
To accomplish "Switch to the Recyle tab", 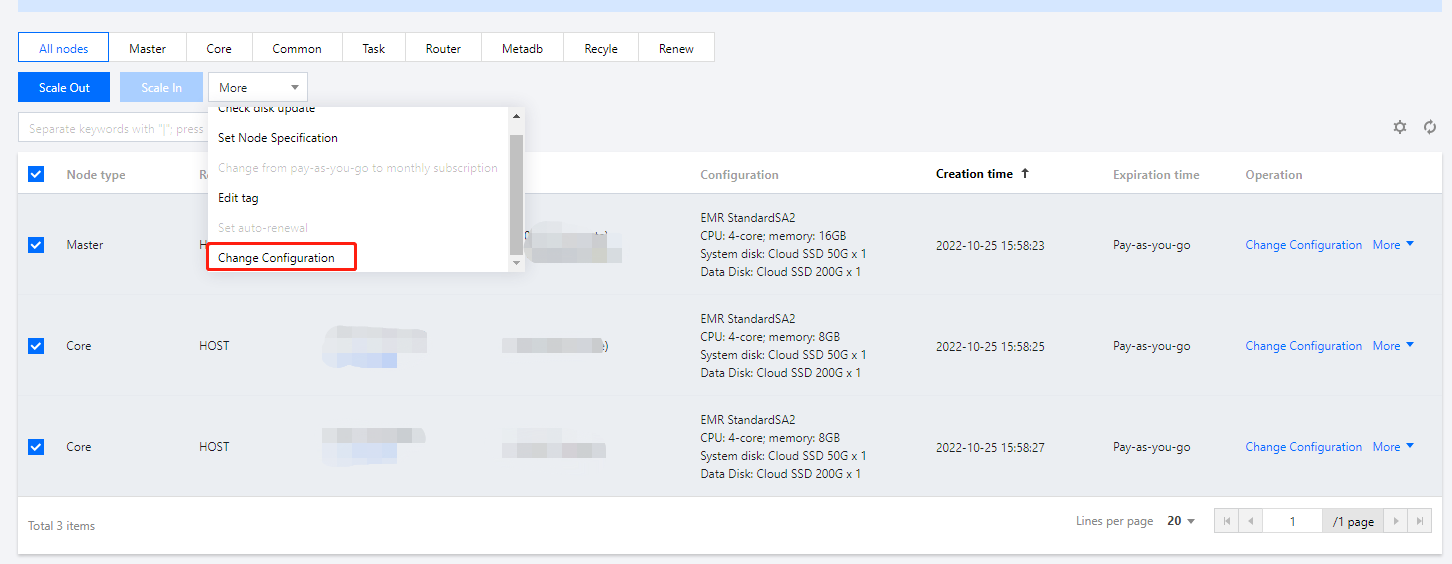I will (x=601, y=48).
